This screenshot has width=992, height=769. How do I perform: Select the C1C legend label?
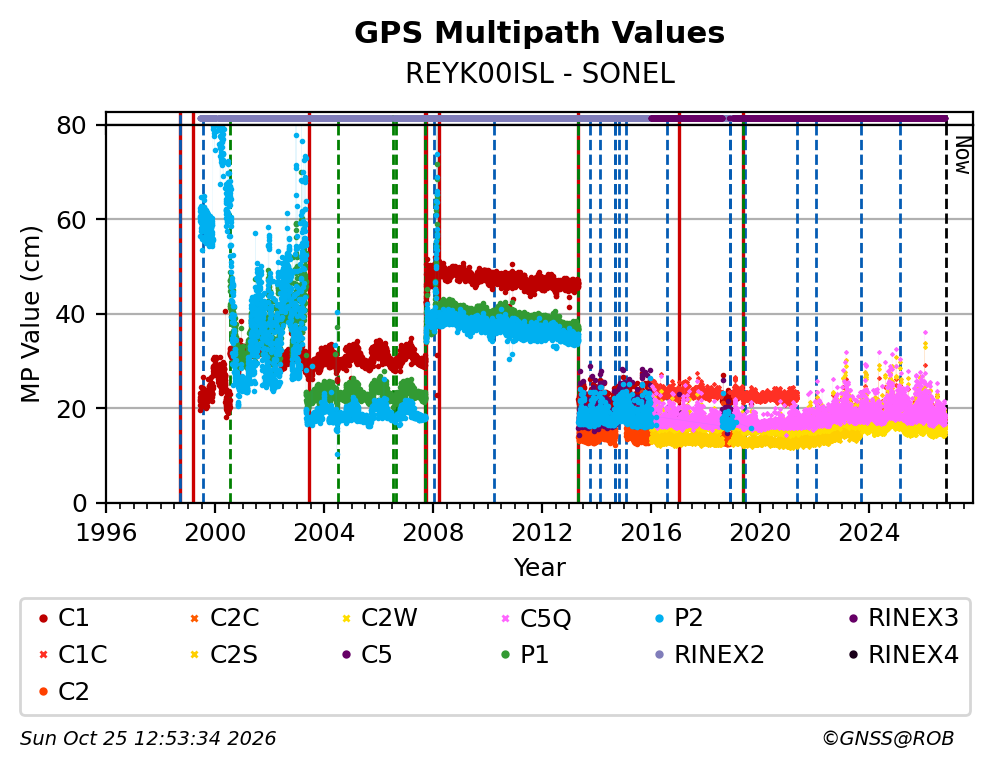pyautogui.click(x=83, y=655)
